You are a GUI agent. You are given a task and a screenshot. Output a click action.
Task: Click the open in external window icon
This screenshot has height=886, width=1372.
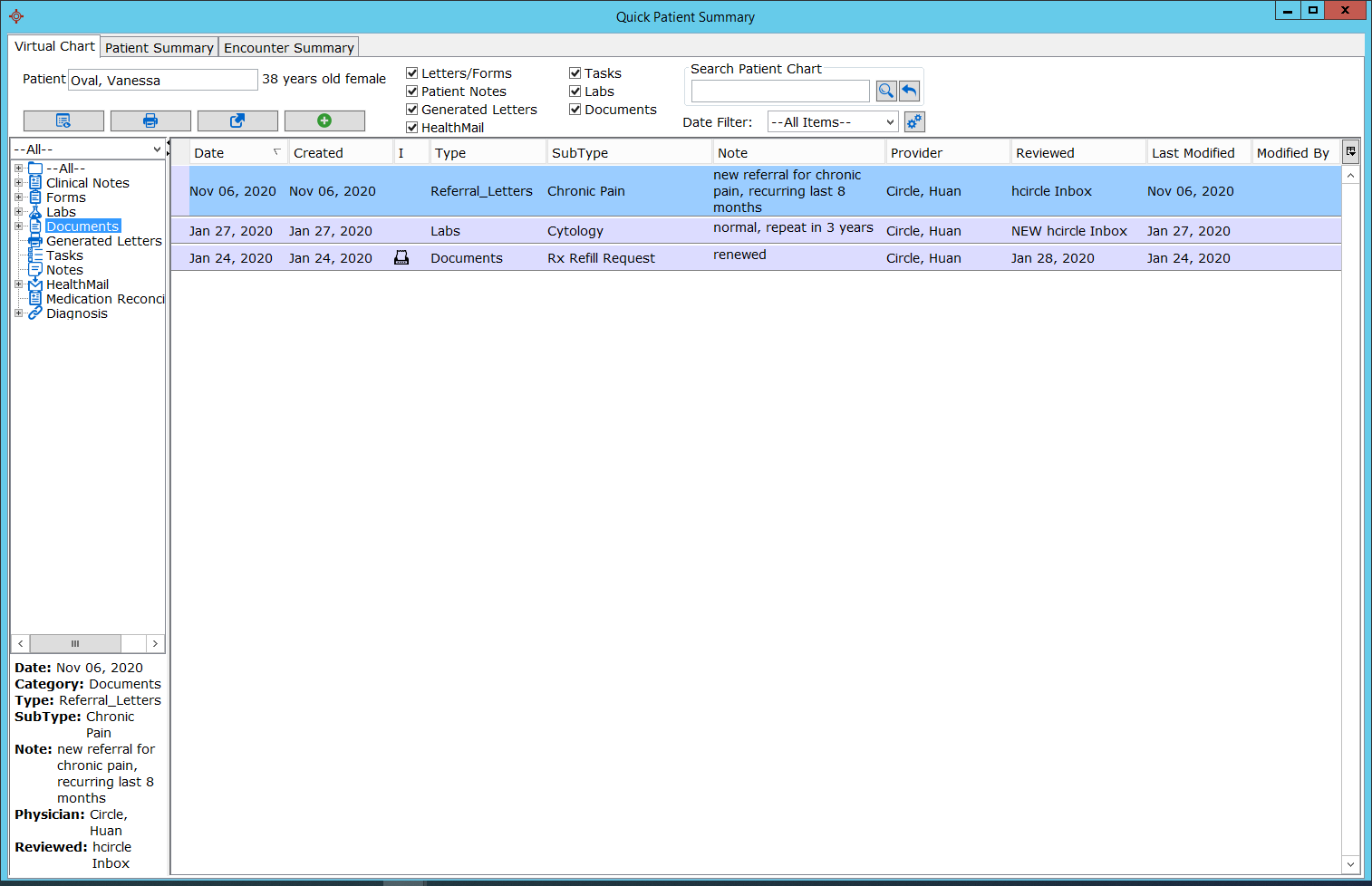237,120
